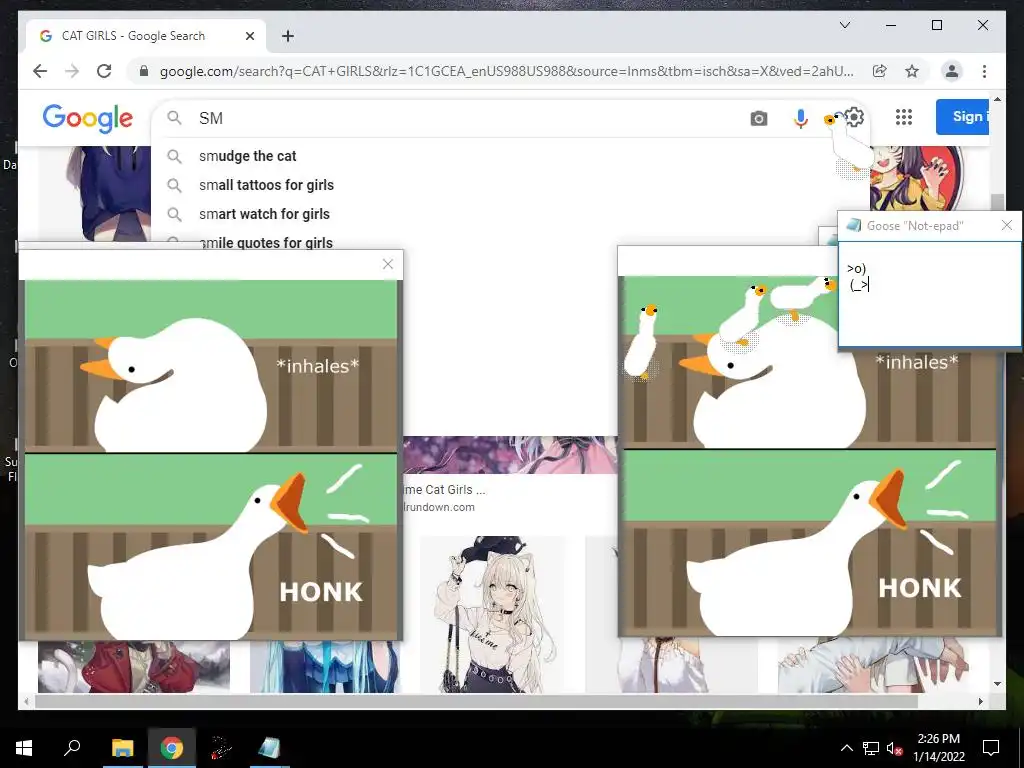This screenshot has width=1024, height=768.
Task: Reload the Google Search page
Action: point(104,71)
